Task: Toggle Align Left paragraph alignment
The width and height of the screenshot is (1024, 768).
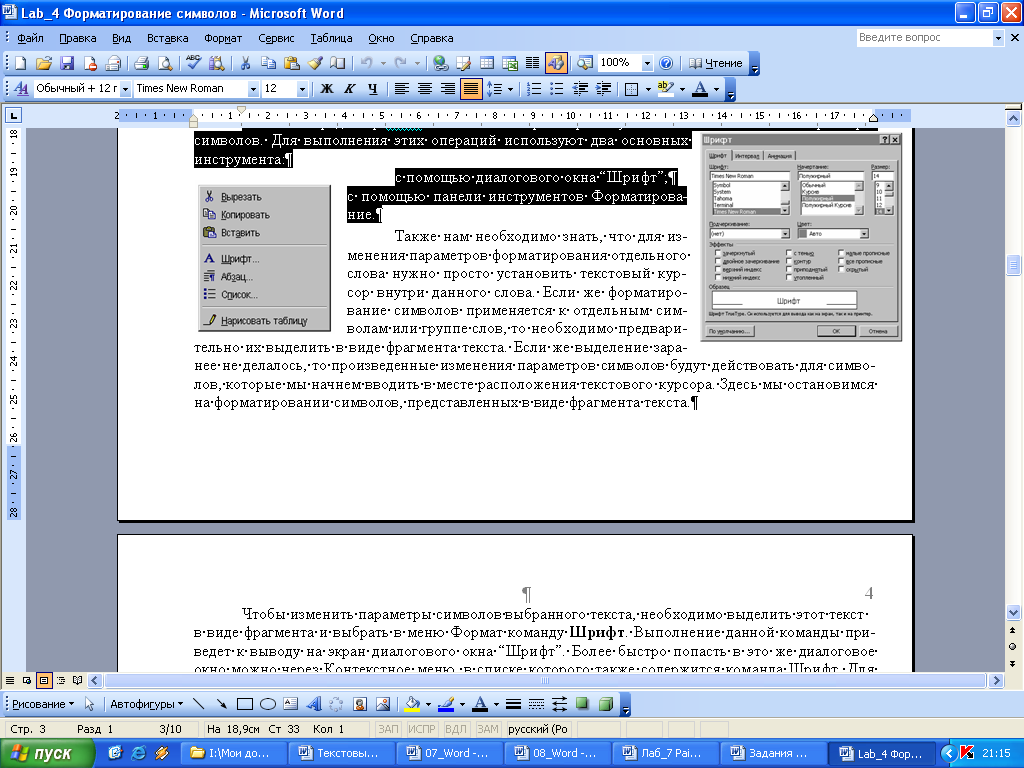Action: pos(402,88)
